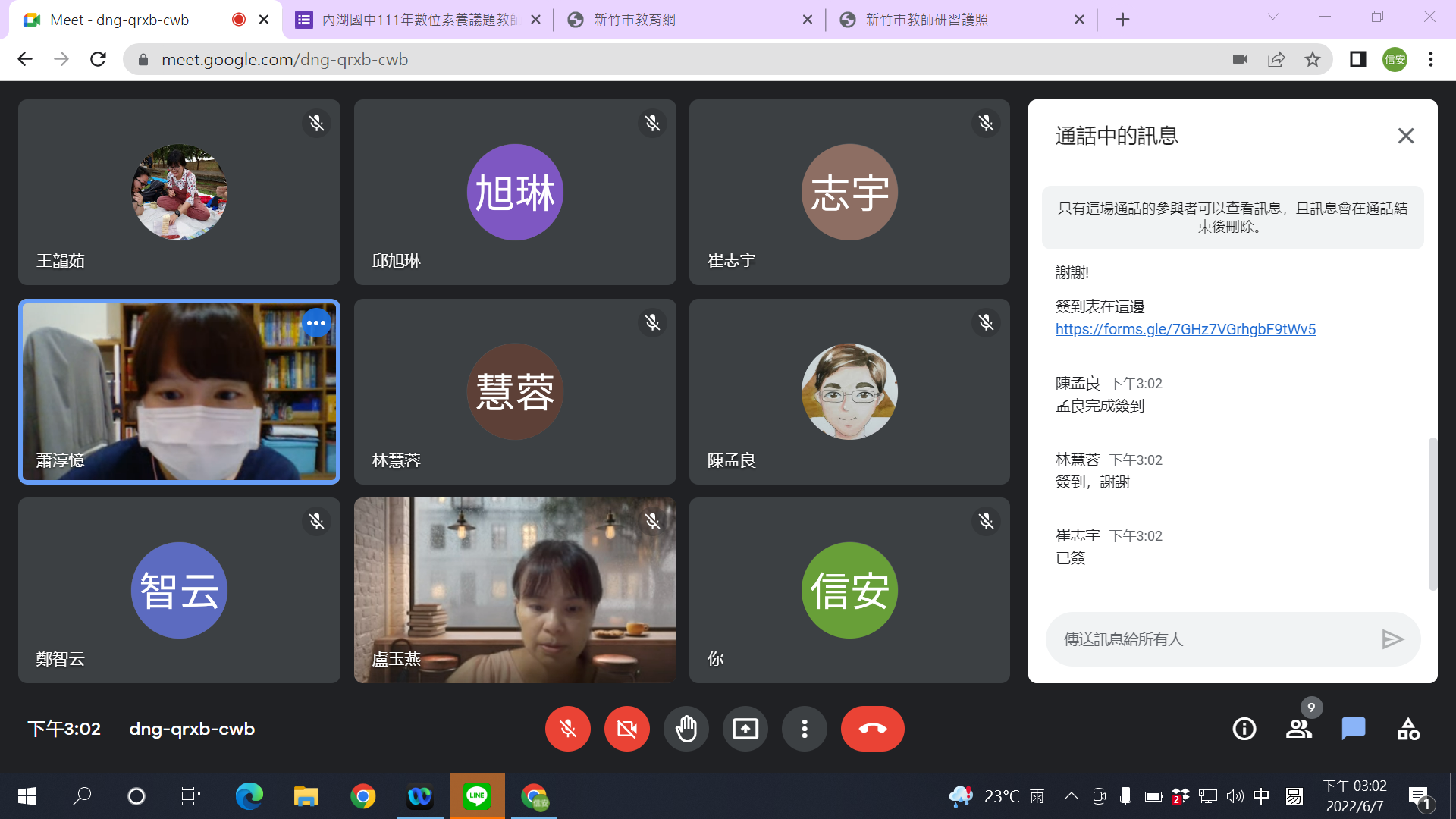The height and width of the screenshot is (819, 1456).
Task: Click the chat panel vertical scrollbar
Action: tap(1432, 513)
